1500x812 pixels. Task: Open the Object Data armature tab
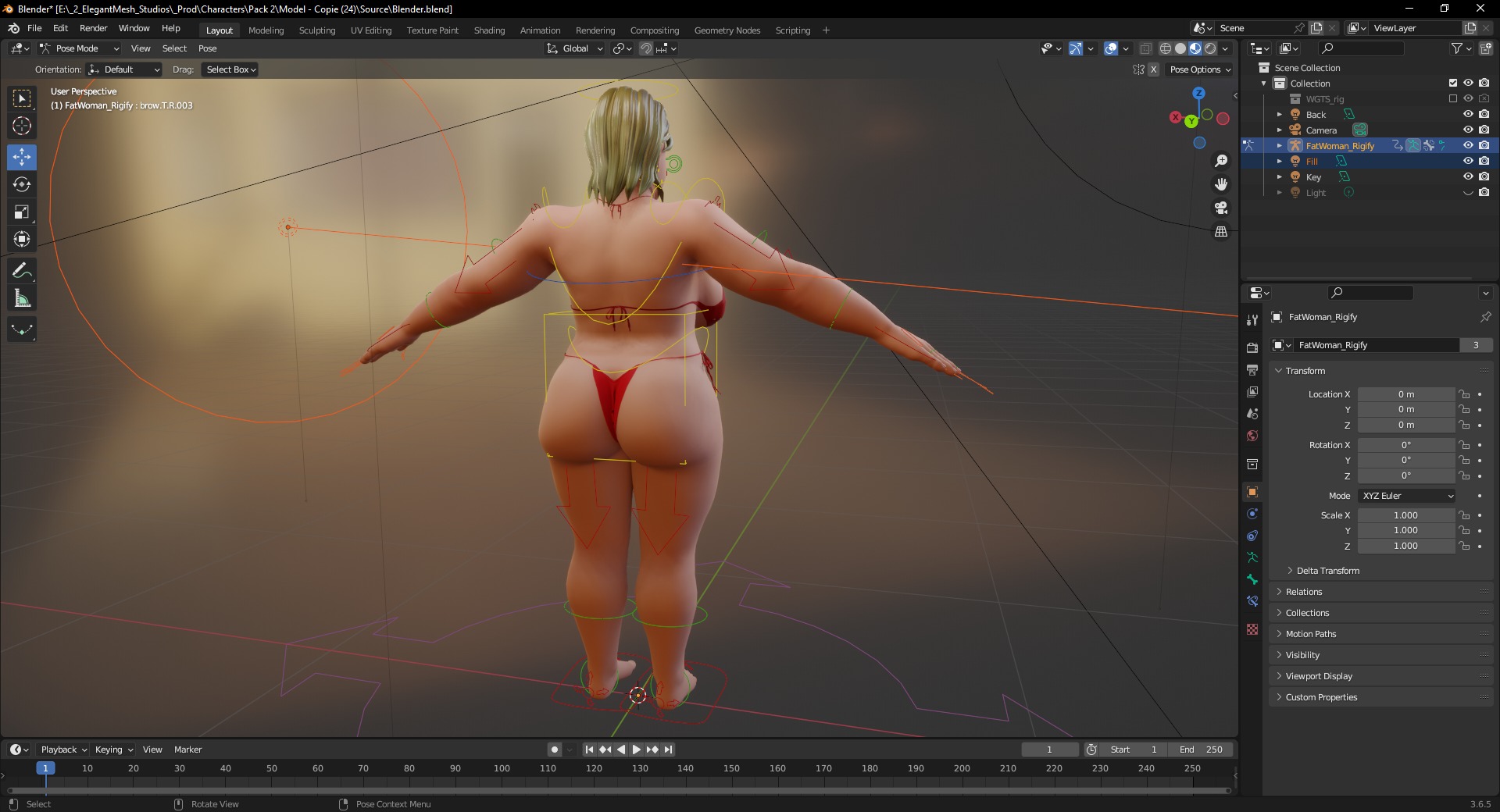point(1252,557)
